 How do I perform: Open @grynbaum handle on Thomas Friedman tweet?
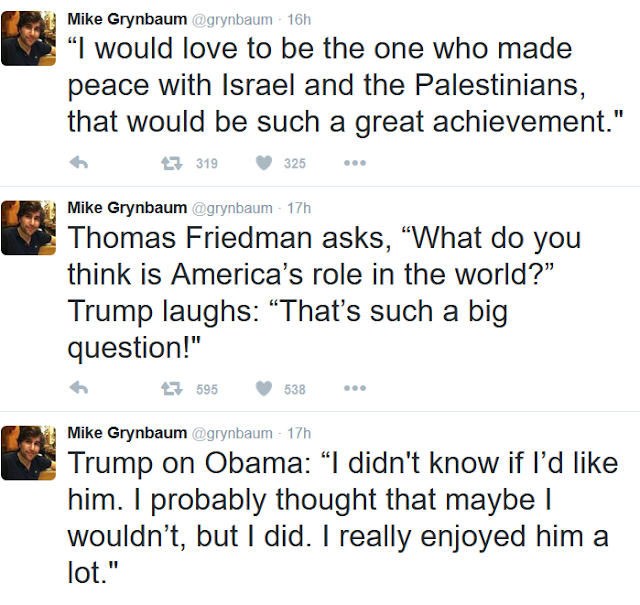pyautogui.click(x=232, y=208)
